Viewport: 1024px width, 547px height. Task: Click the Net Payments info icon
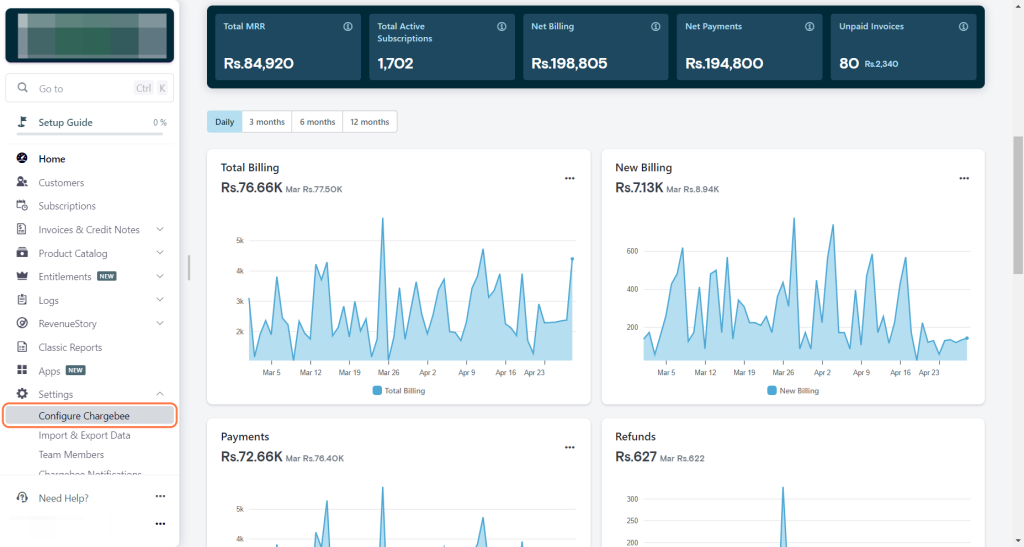(x=809, y=27)
